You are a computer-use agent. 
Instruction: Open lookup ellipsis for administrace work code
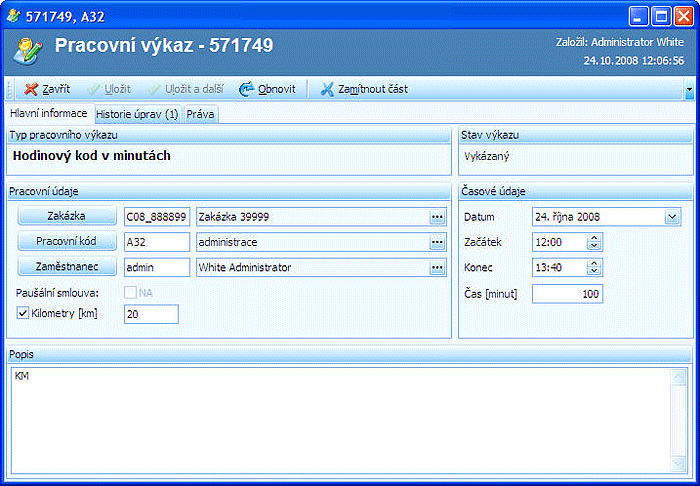tap(436, 242)
